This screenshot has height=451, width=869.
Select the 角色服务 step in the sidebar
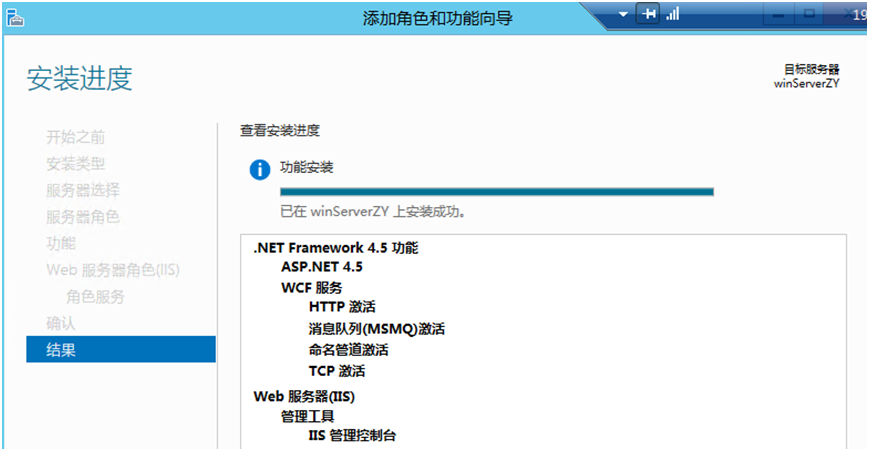(x=95, y=296)
